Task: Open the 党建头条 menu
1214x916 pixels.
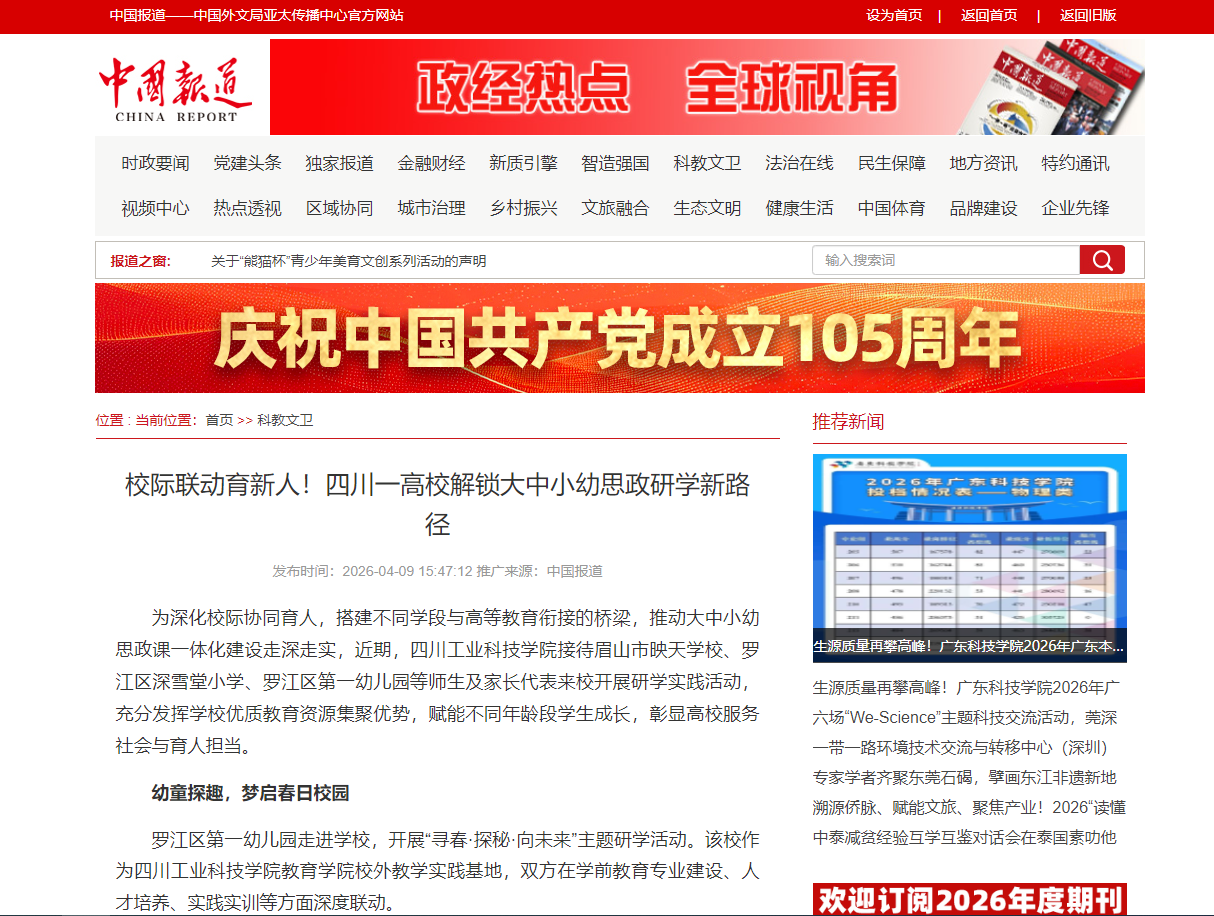Action: click(x=247, y=163)
